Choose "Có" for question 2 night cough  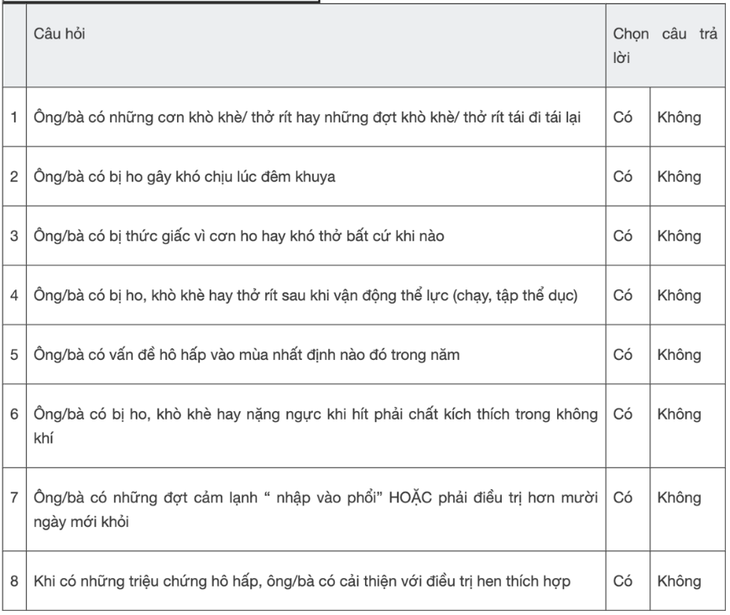click(622, 176)
